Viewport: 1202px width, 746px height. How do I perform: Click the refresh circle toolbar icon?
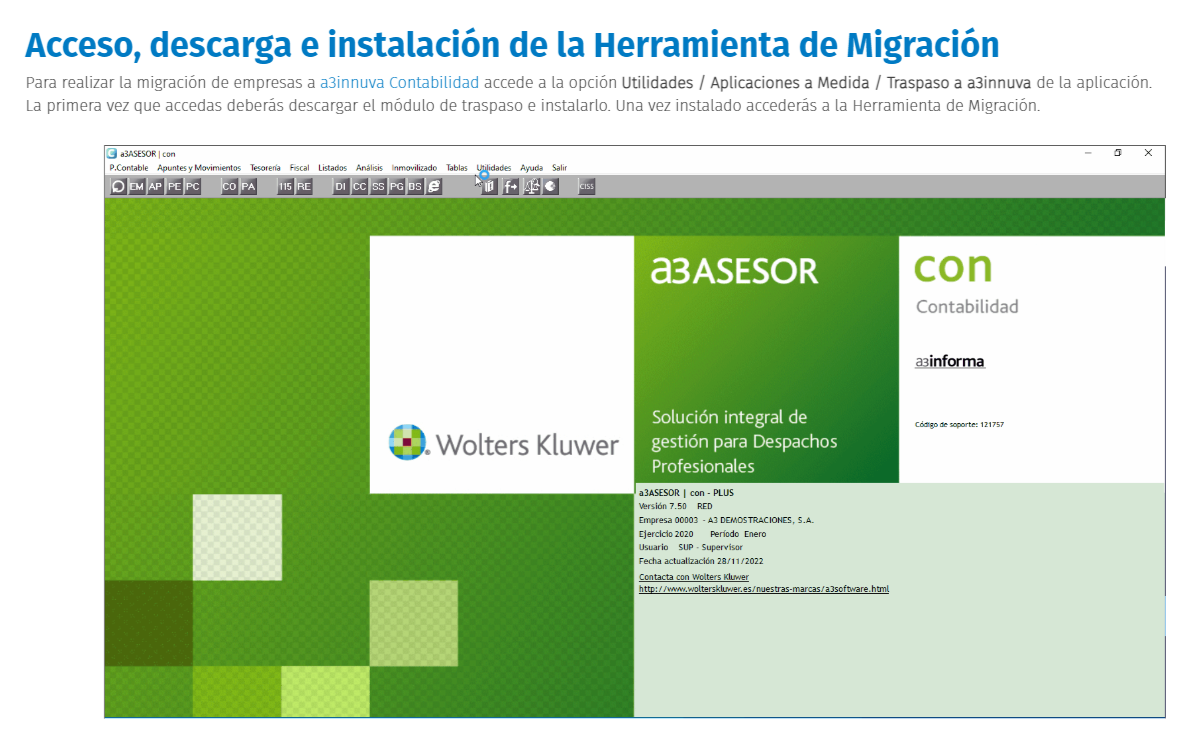(118, 186)
